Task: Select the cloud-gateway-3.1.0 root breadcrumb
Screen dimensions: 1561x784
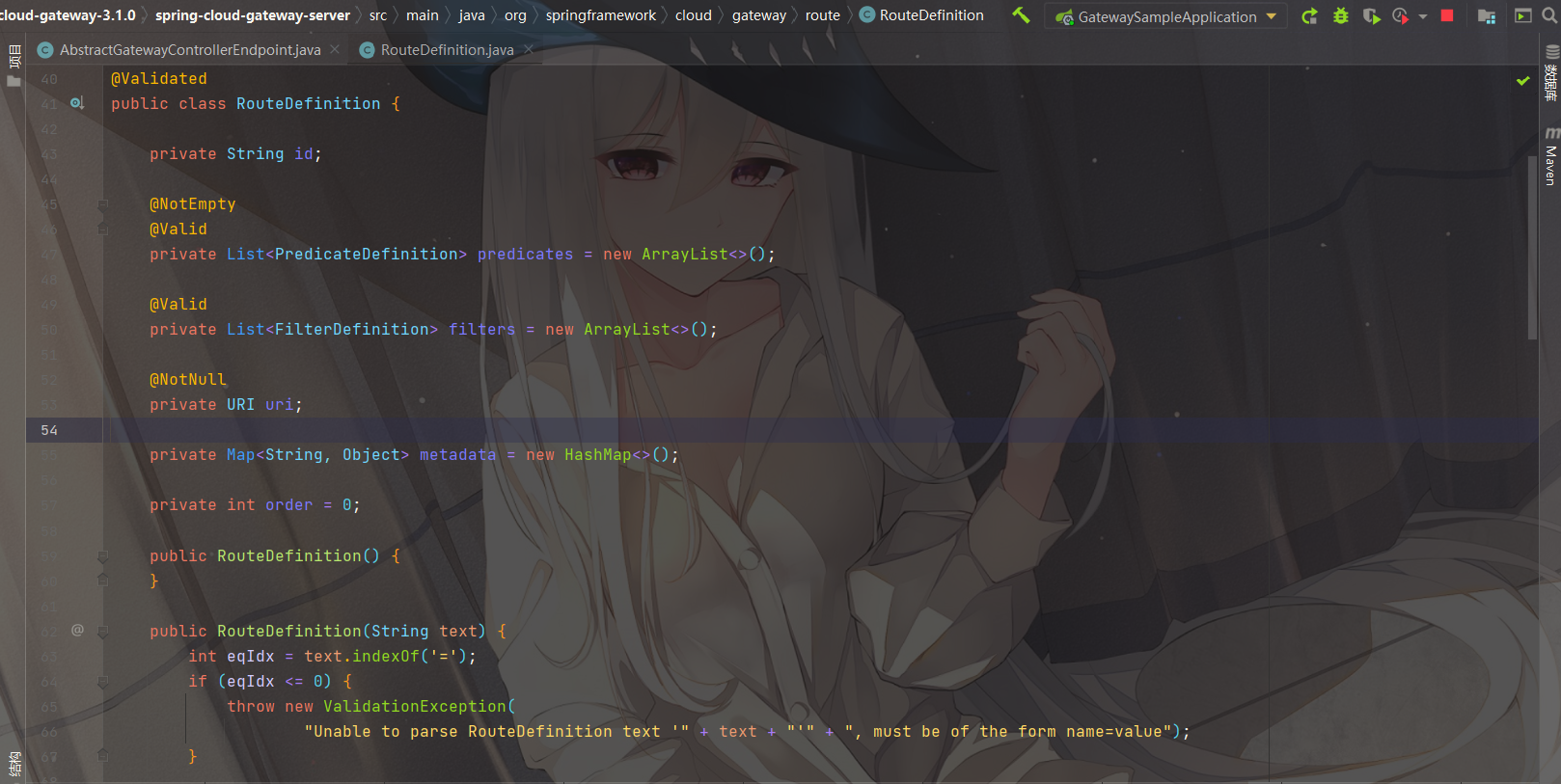Action: coord(68,15)
